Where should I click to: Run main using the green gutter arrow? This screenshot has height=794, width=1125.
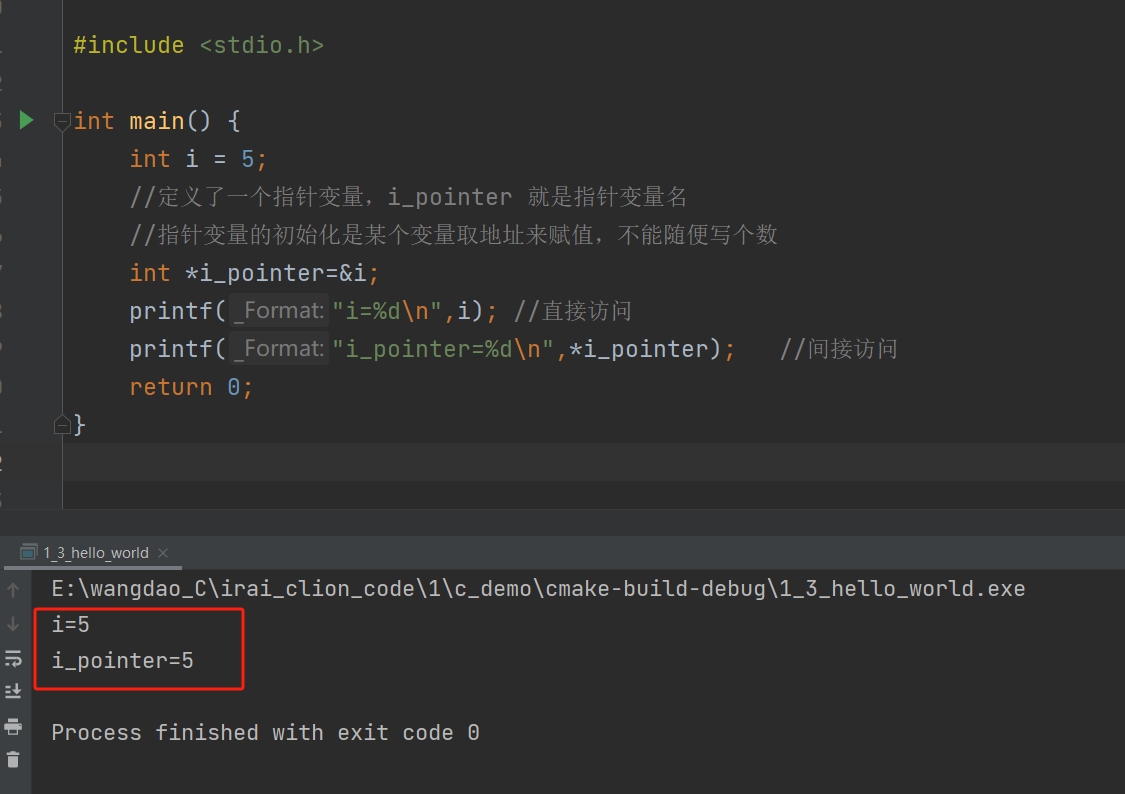point(26,120)
